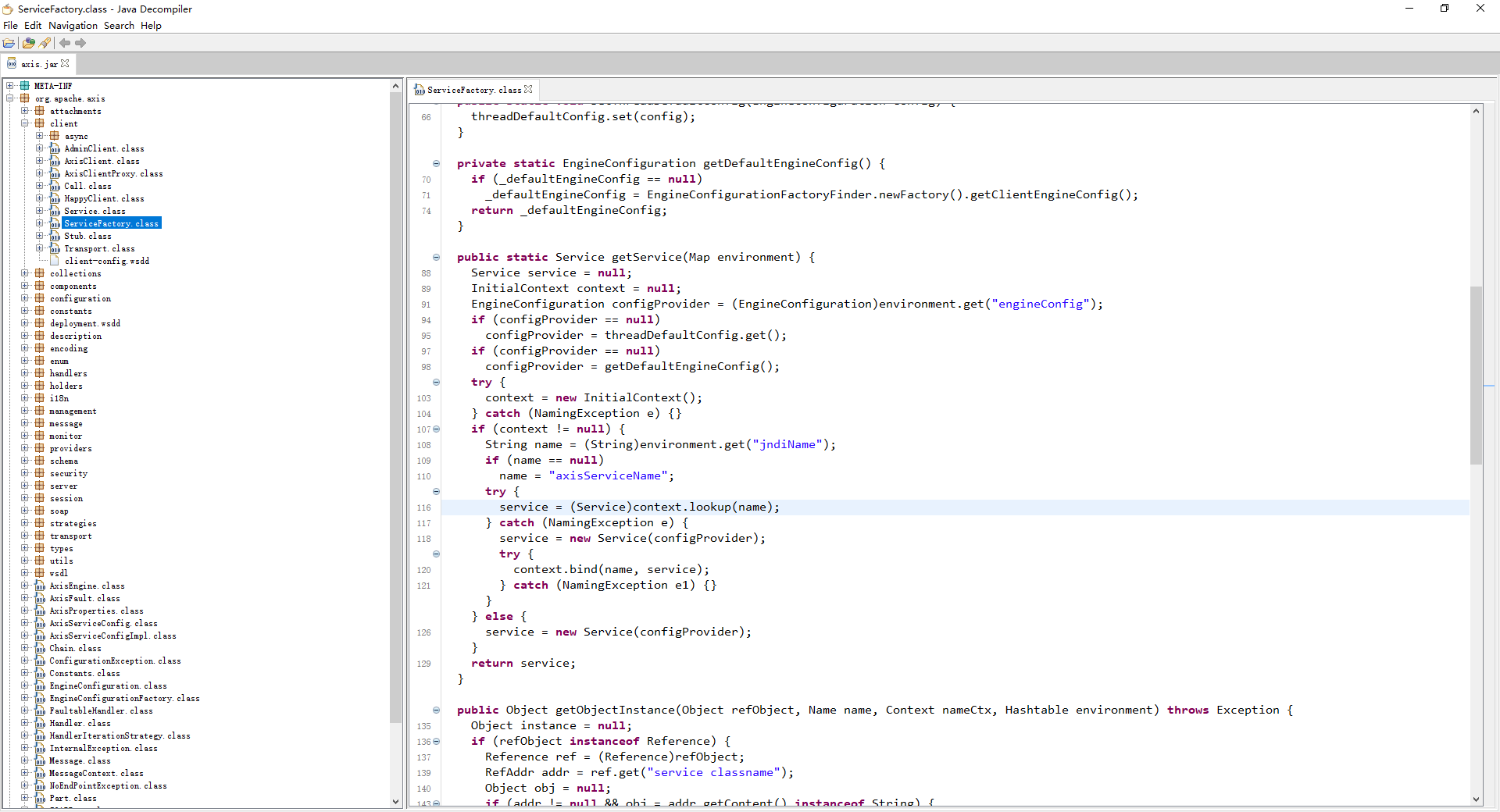The image size is (1500, 812).
Task: Select AxisClientProxy.class in the tree
Action: (x=113, y=173)
